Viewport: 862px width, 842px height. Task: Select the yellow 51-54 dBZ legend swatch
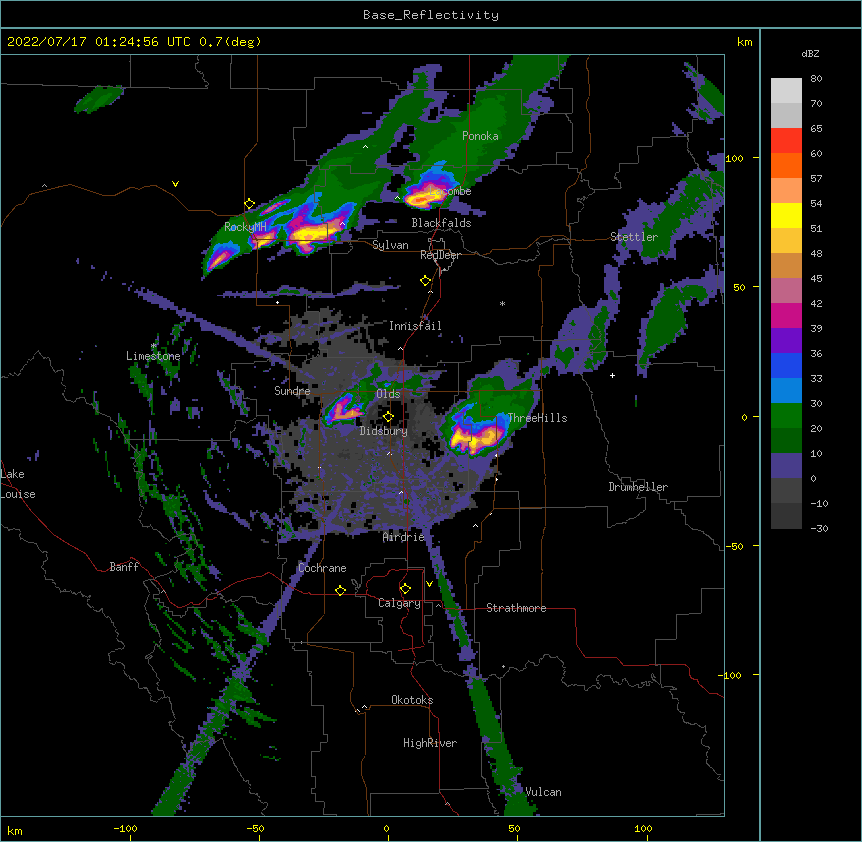(786, 215)
